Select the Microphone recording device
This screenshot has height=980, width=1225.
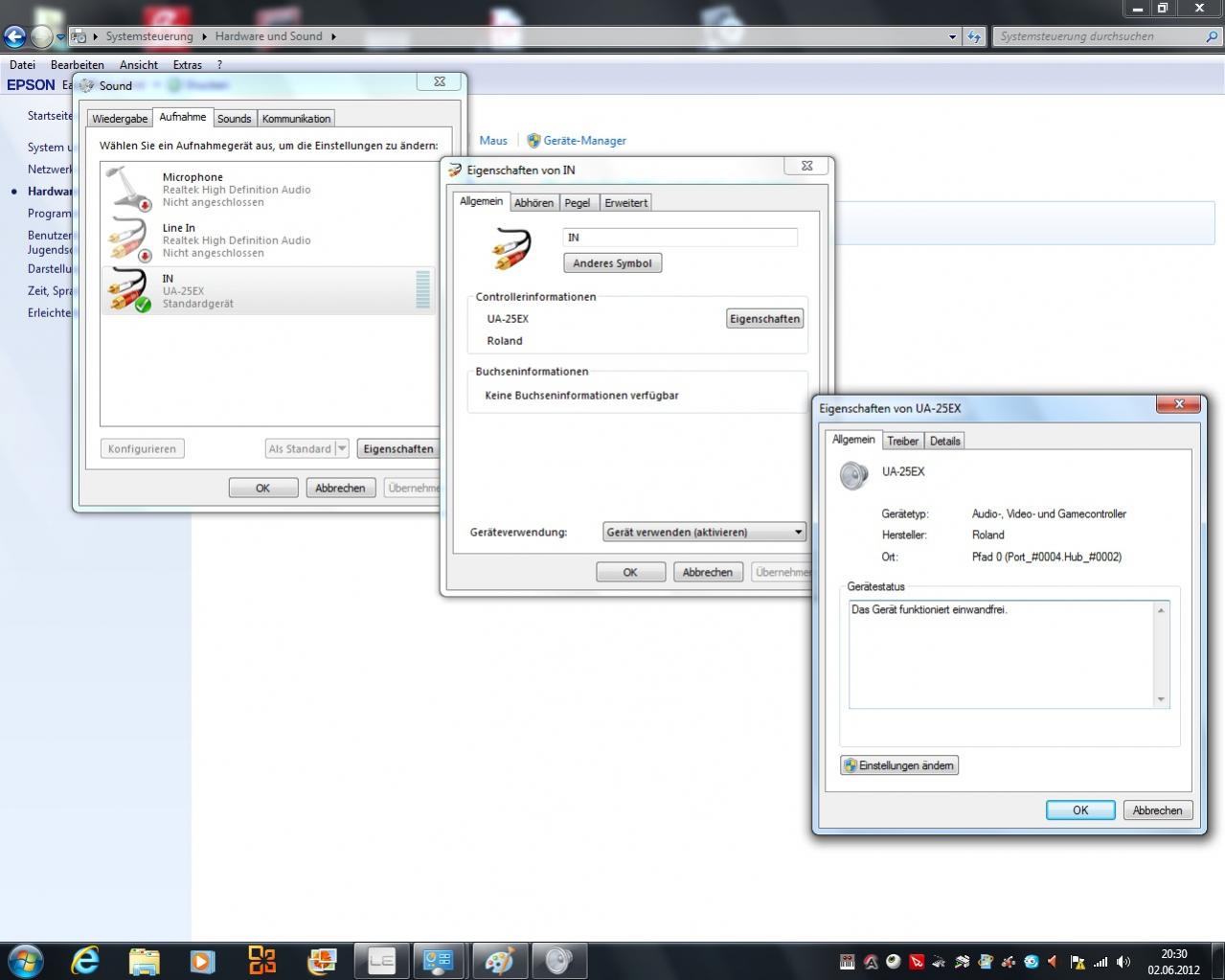coord(268,189)
